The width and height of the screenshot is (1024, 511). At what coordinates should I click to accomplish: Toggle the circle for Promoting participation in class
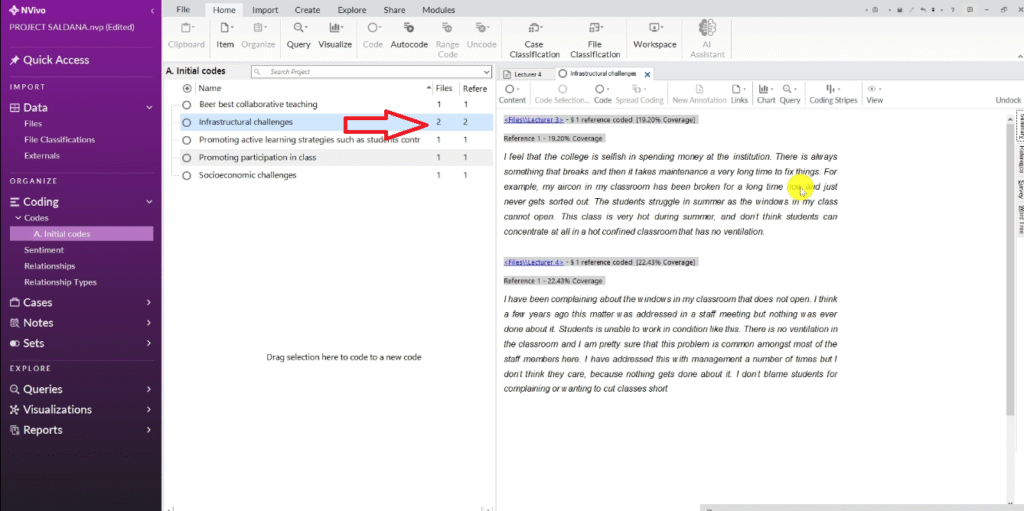pos(187,158)
